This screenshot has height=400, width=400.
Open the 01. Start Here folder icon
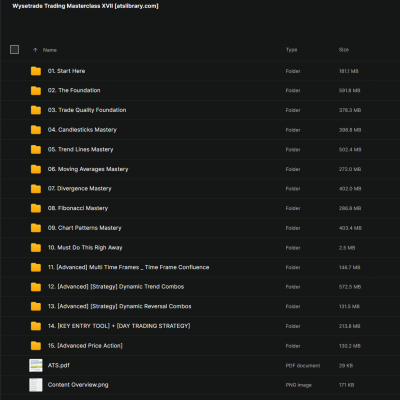[x=36, y=71]
